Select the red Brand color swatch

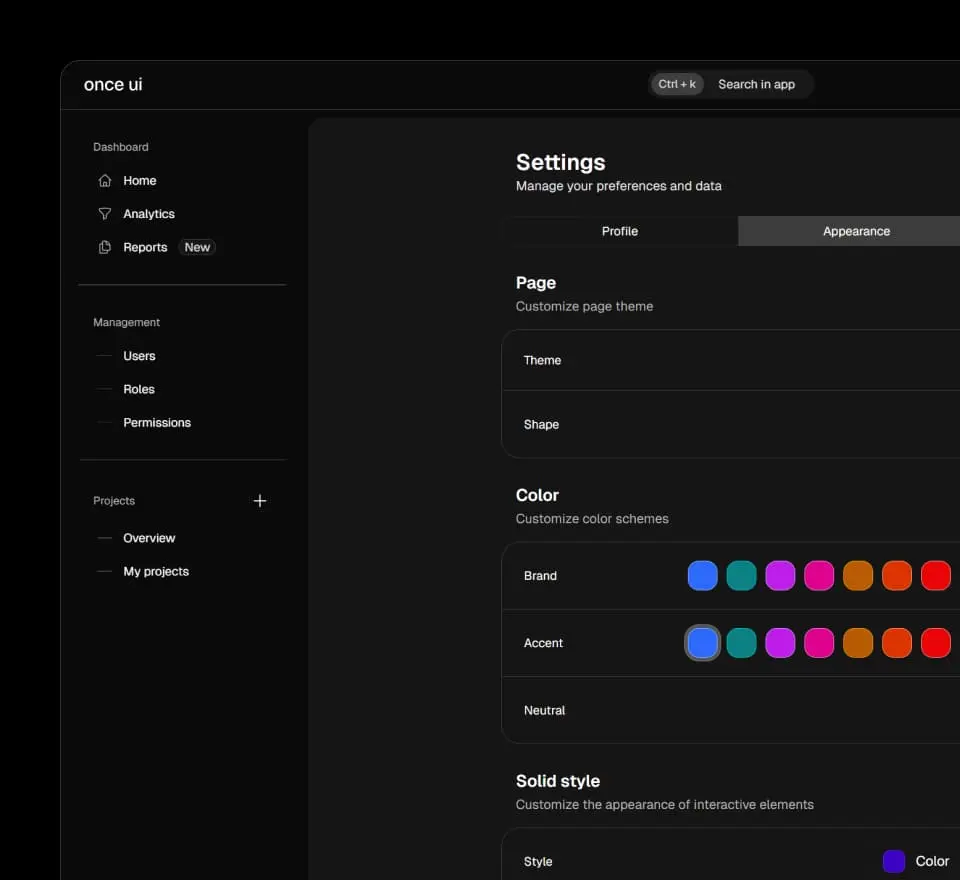[936, 575]
